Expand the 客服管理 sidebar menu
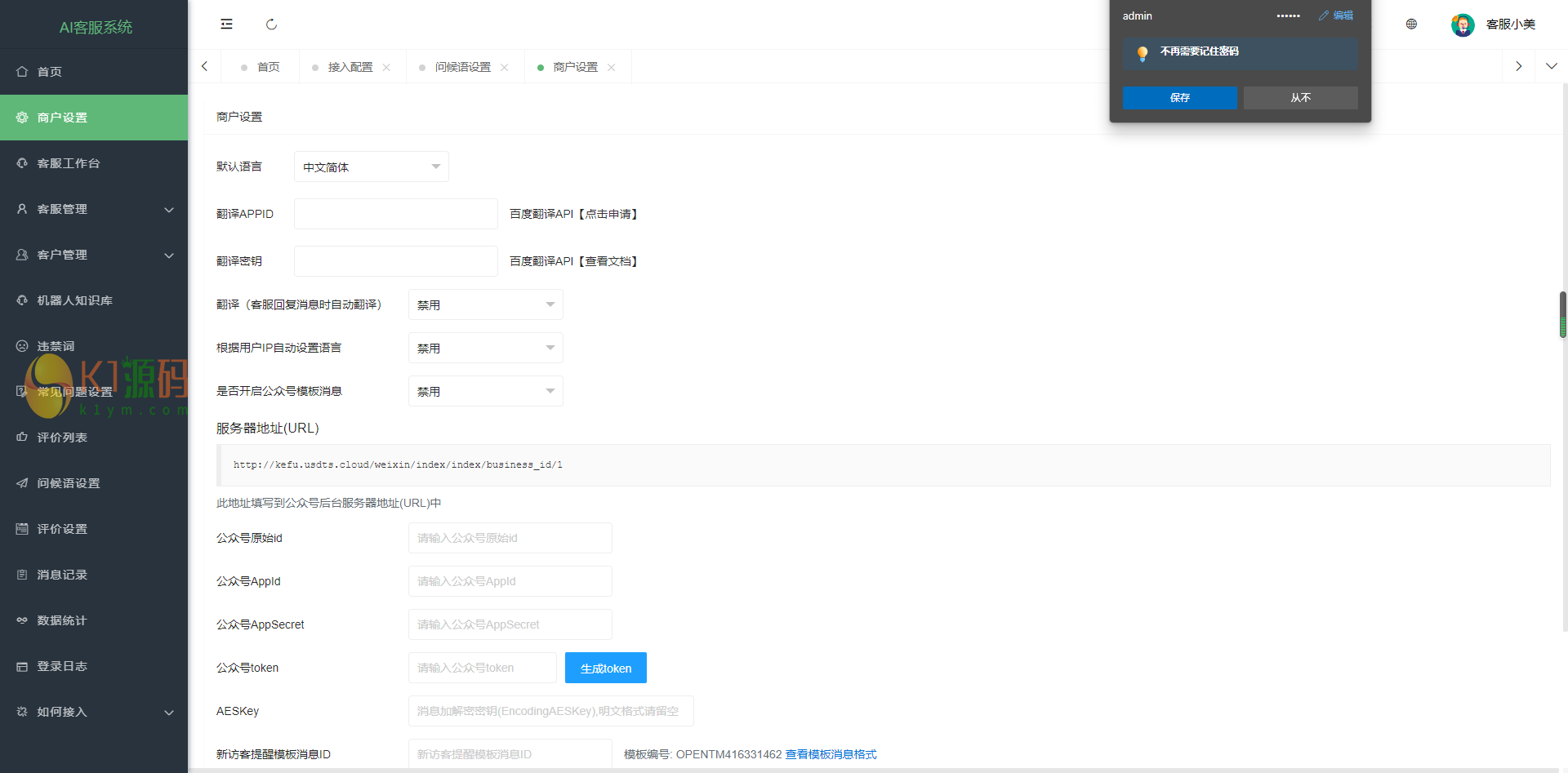 point(94,209)
